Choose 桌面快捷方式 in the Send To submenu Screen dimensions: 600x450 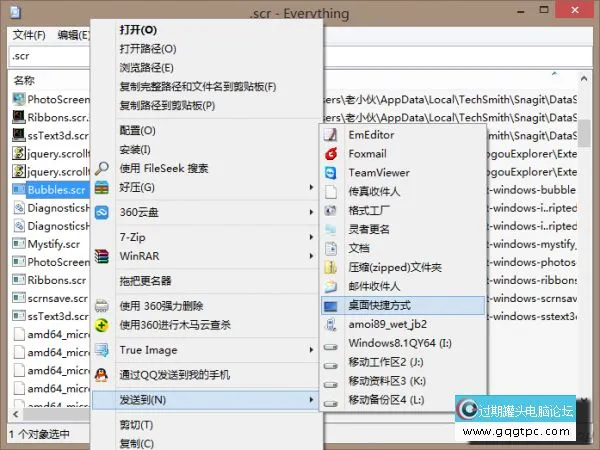point(379,304)
